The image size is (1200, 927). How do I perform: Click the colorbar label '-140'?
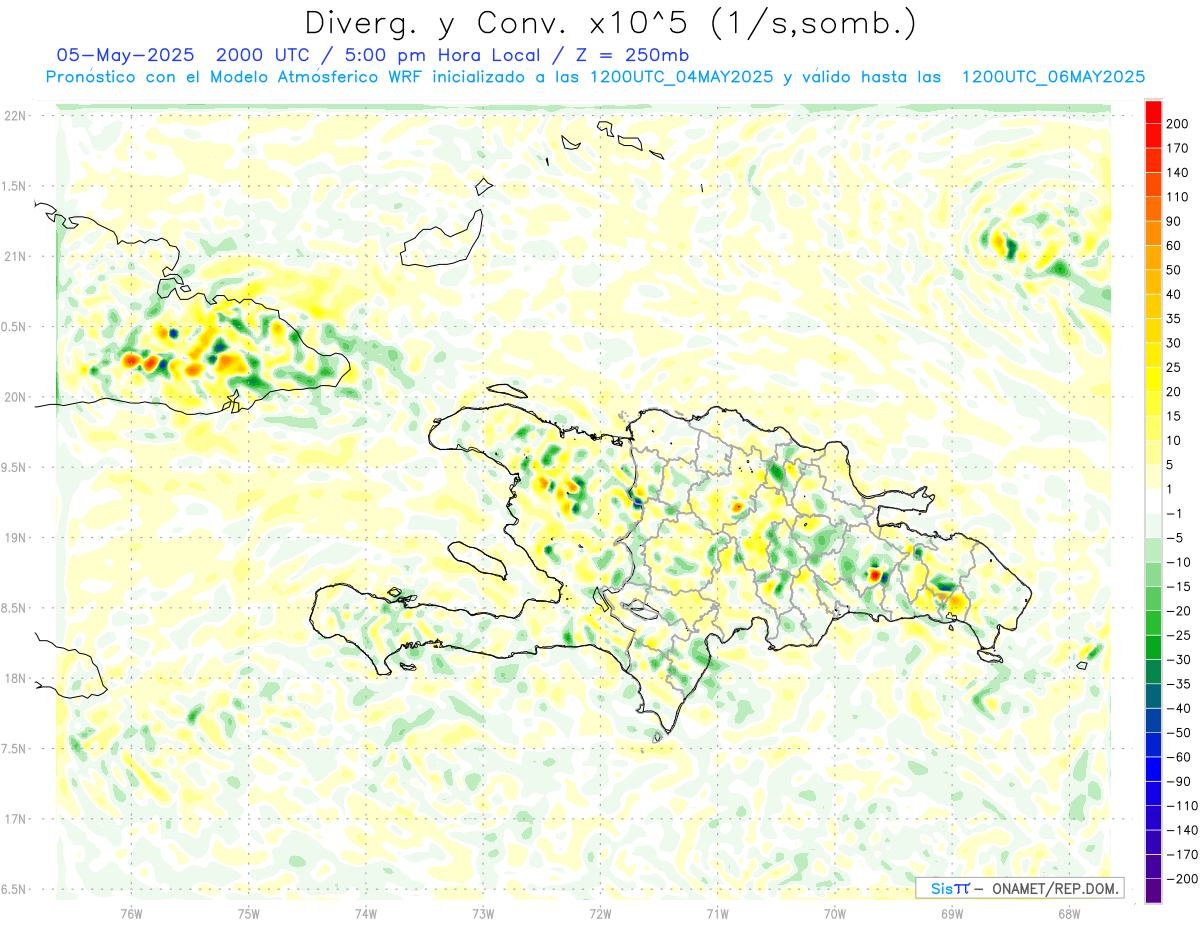[1184, 830]
